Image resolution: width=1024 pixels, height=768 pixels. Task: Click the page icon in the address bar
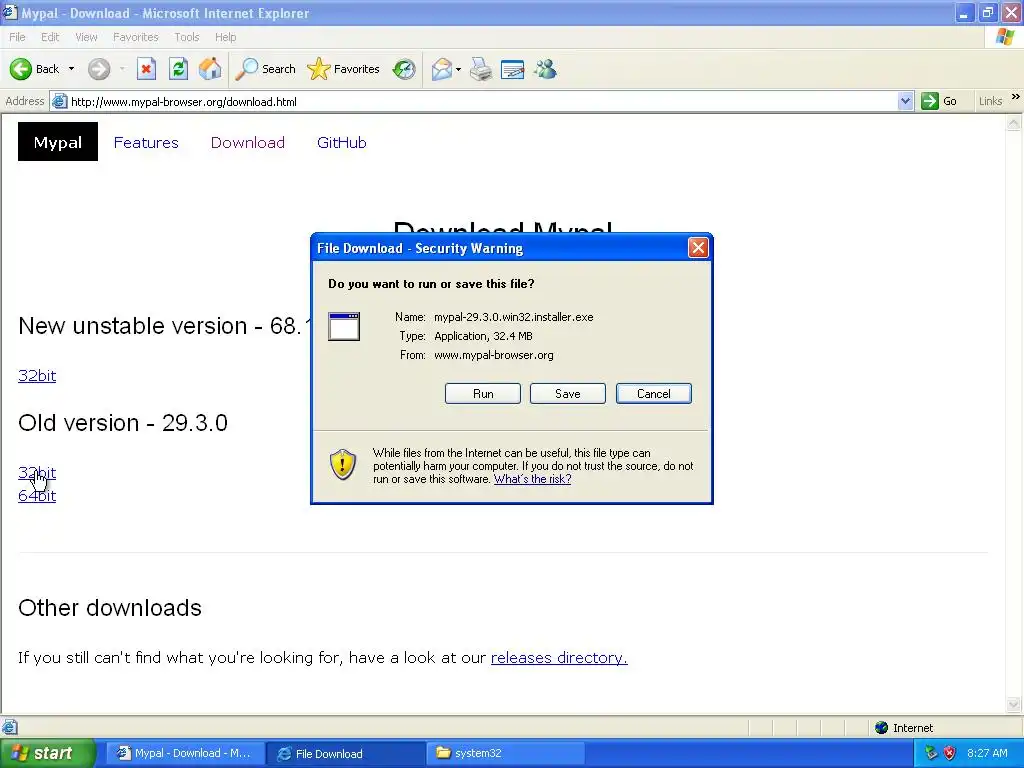pyautogui.click(x=59, y=101)
